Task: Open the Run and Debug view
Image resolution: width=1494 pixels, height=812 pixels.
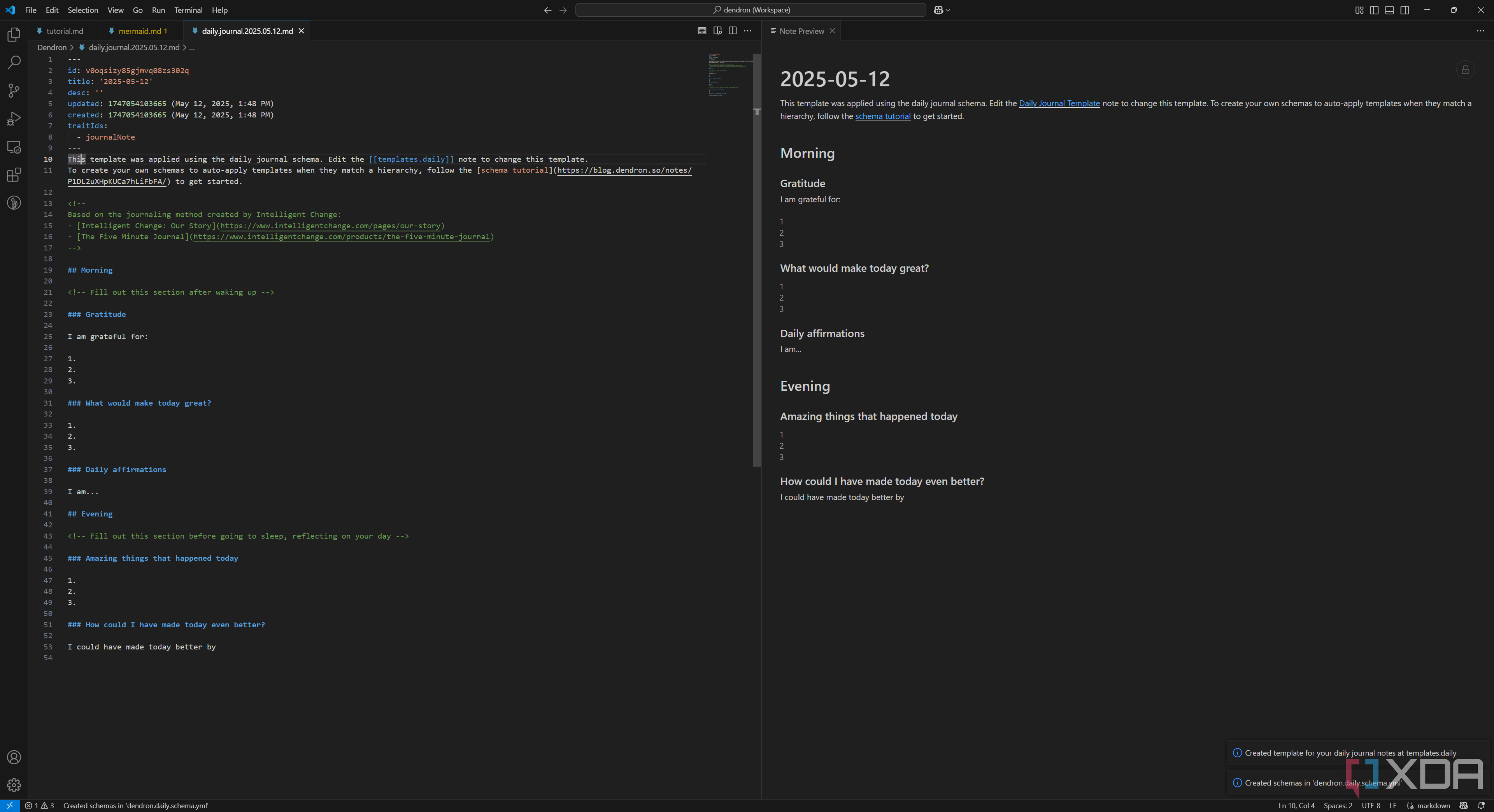Action: click(14, 119)
